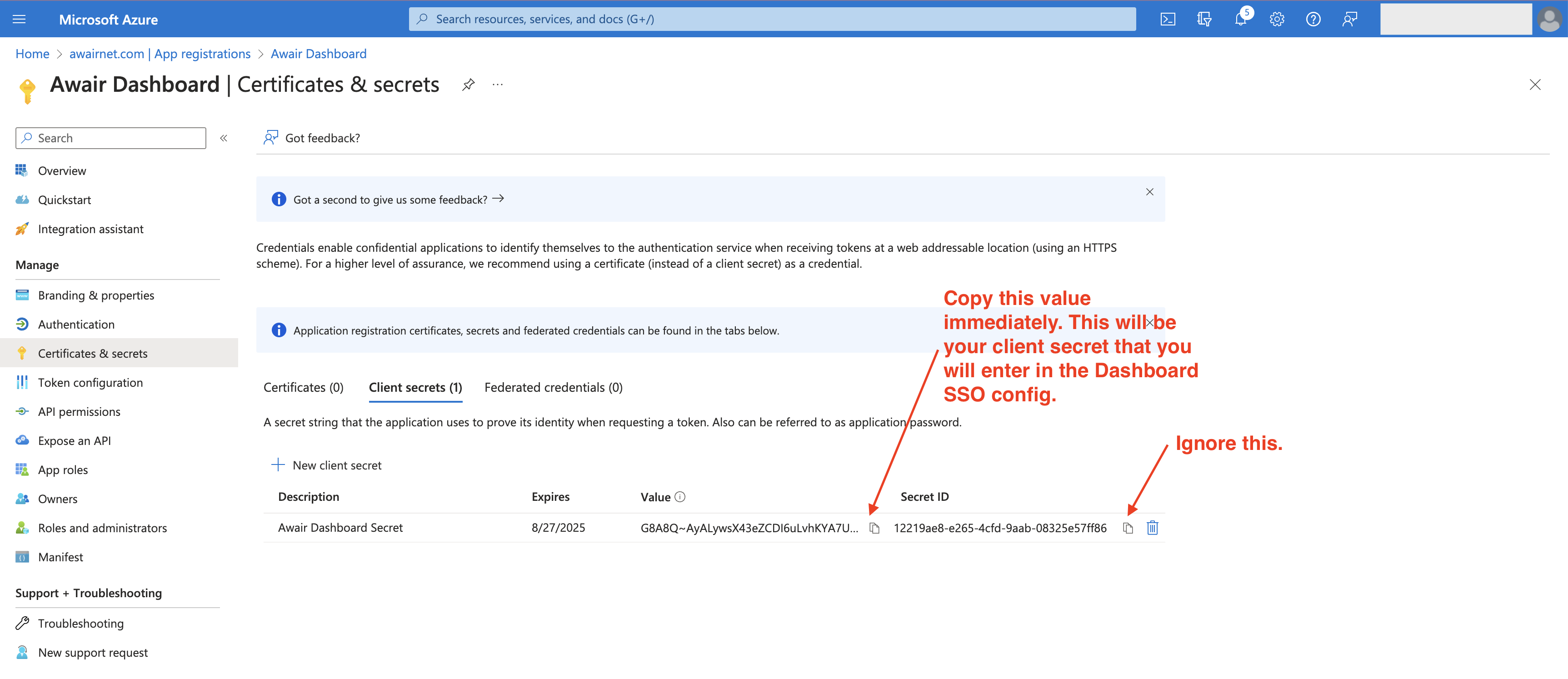Open the Manifest editor
This screenshot has width=1568, height=679.
[60, 558]
